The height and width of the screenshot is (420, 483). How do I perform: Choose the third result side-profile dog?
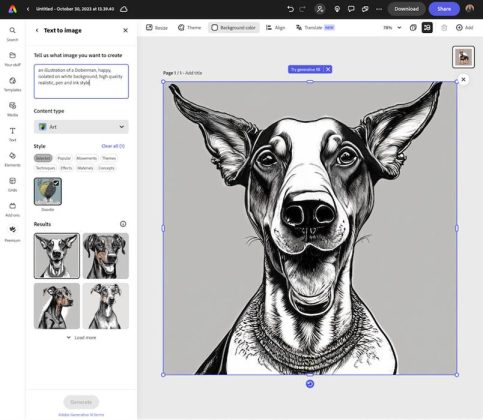[57, 306]
